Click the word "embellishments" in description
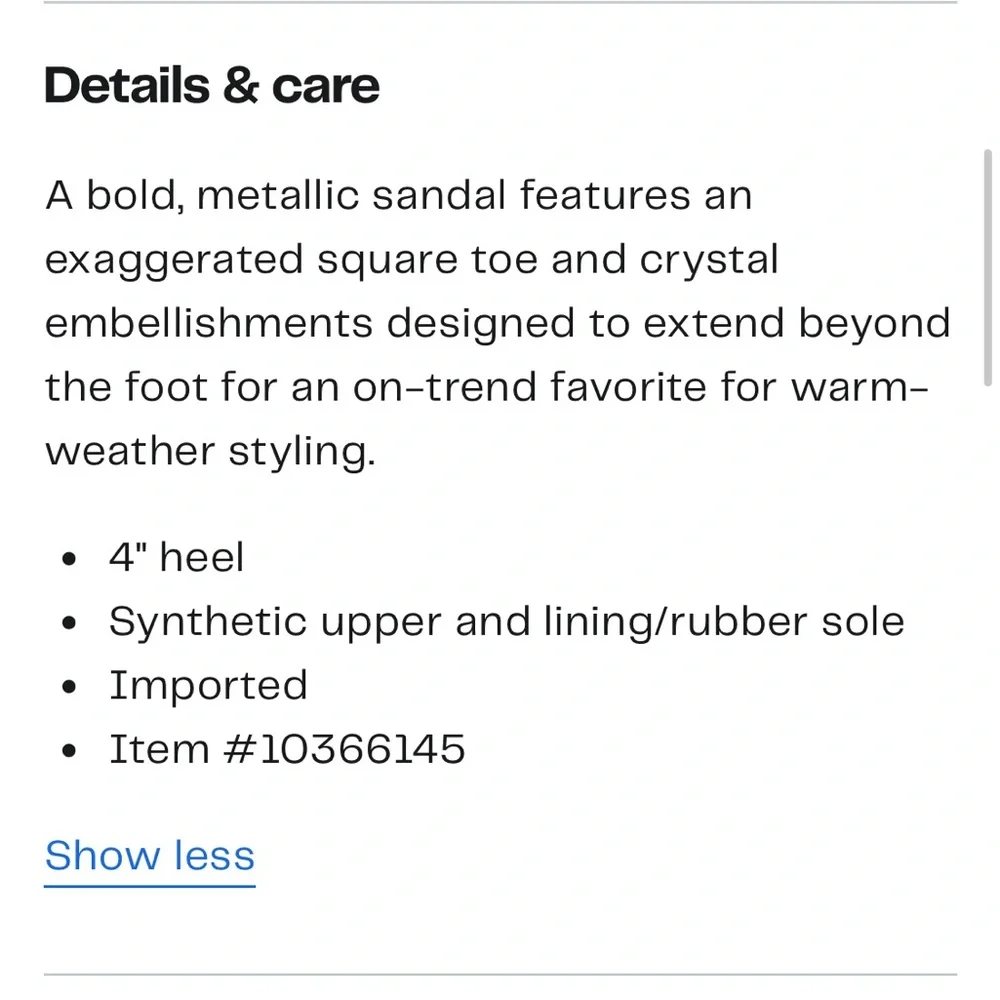1000x1000 pixels. point(209,323)
